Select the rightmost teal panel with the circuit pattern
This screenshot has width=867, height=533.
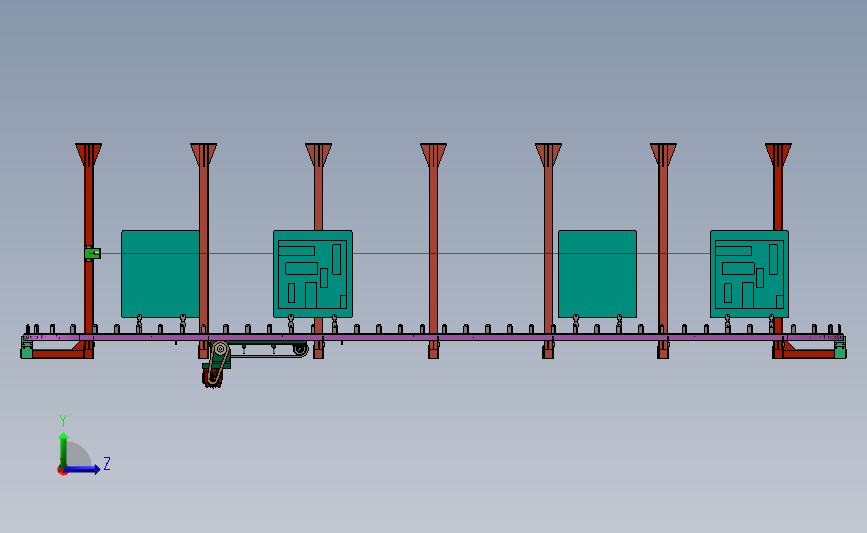(749, 274)
